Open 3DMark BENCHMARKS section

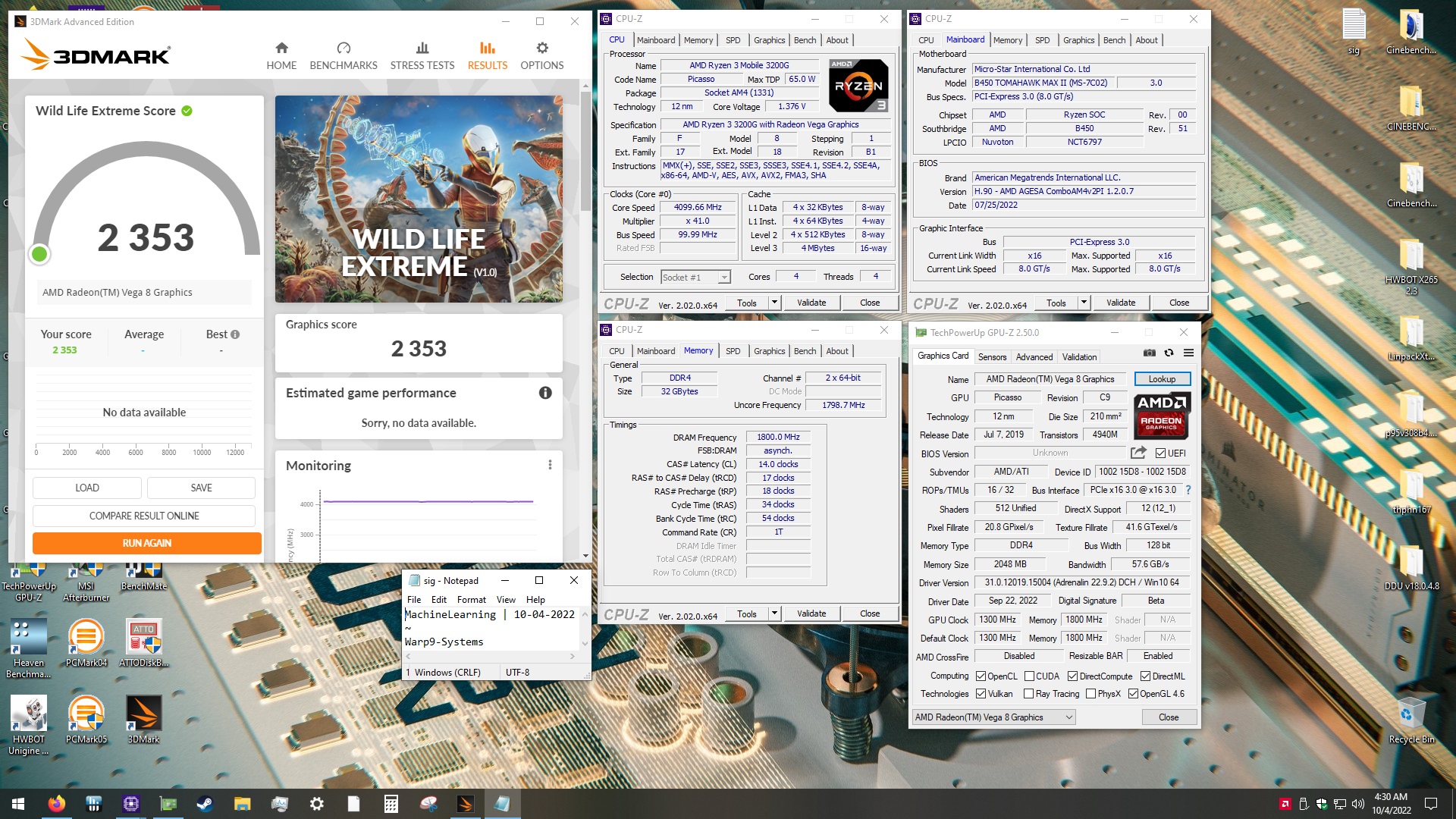pyautogui.click(x=344, y=56)
